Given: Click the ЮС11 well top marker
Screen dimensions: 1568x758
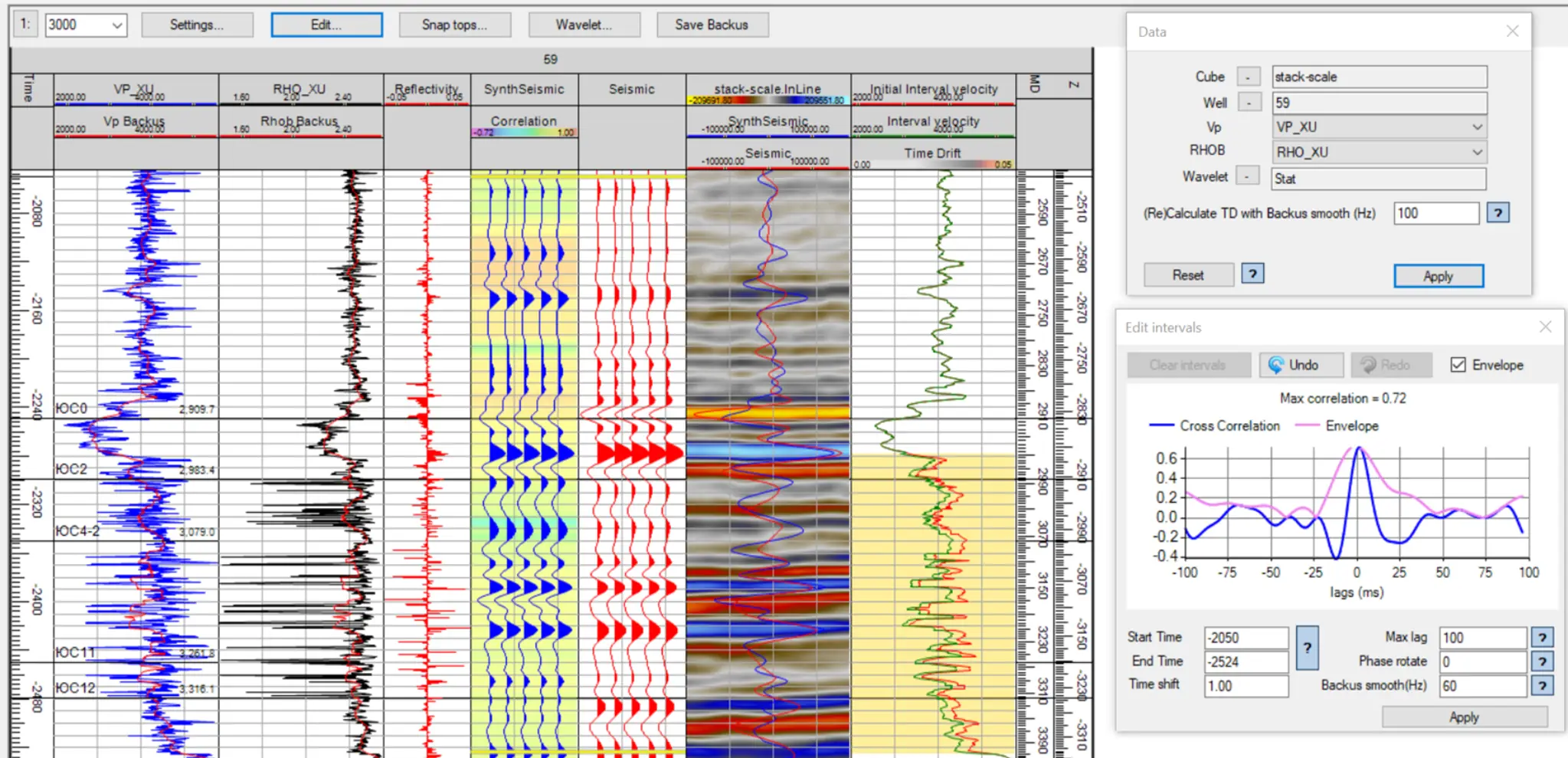Looking at the screenshot, I should (75, 652).
